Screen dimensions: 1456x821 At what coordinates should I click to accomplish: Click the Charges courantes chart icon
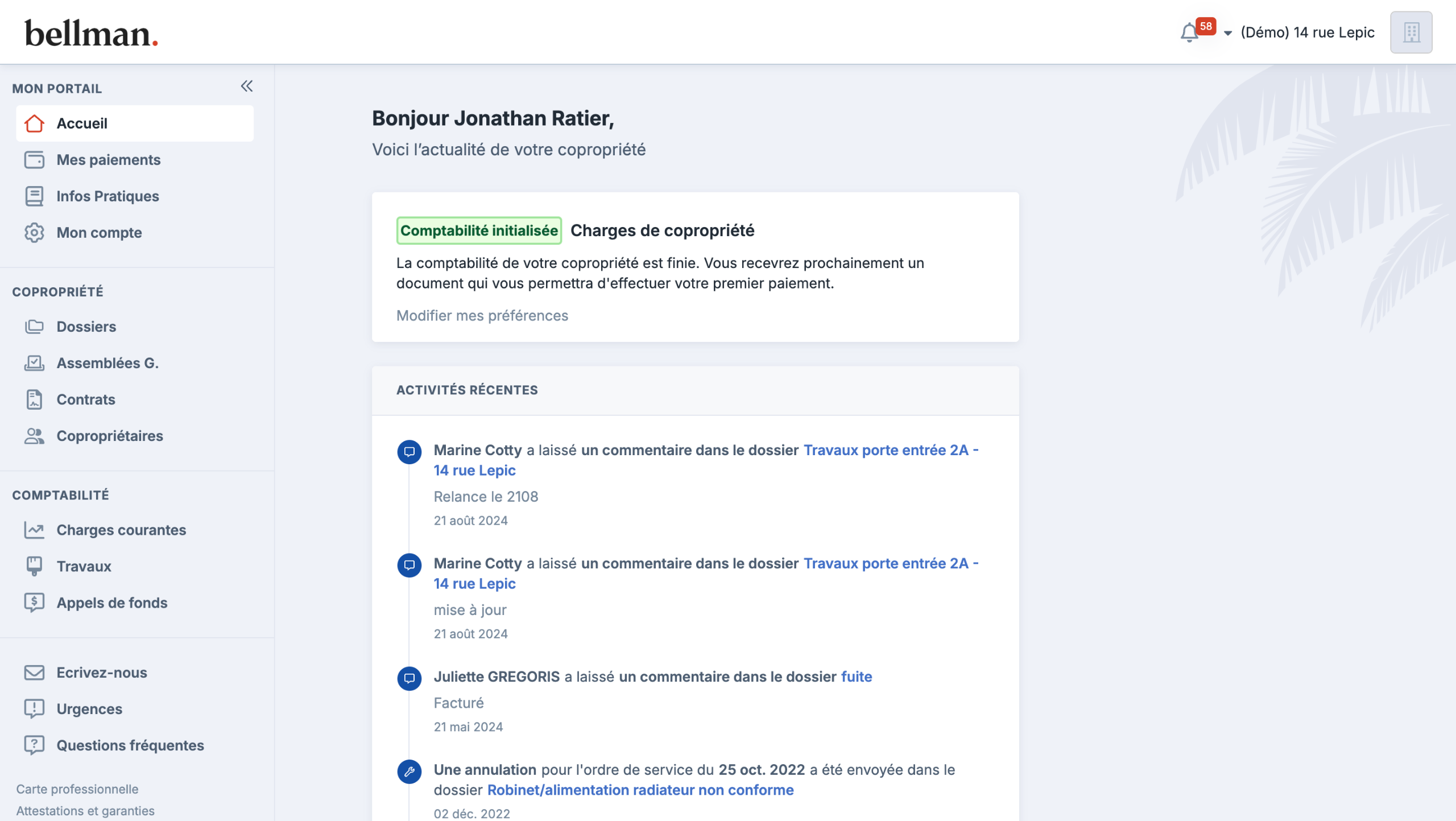[34, 530]
